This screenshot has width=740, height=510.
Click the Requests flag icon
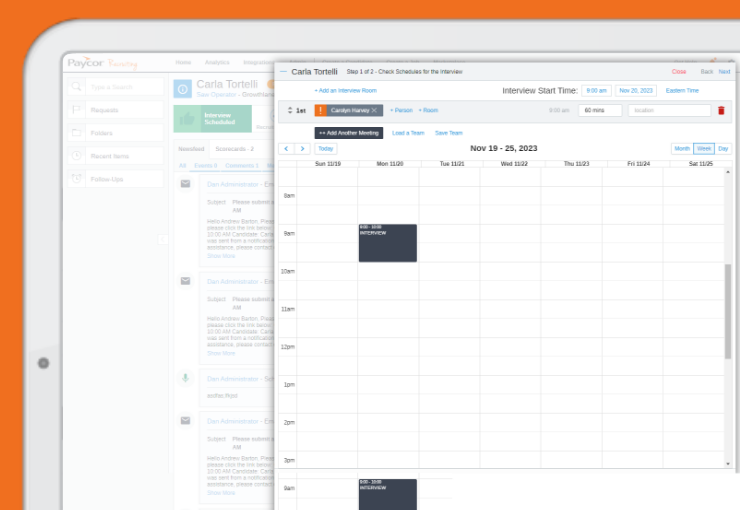pos(76,110)
